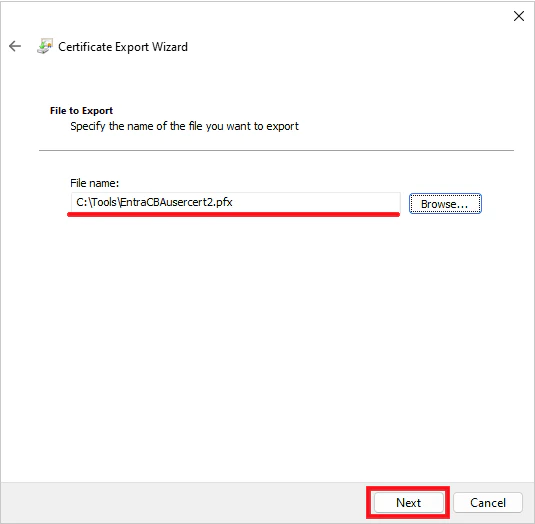535x524 pixels.
Task: Go back using the left arrow icon
Action: tap(15, 46)
